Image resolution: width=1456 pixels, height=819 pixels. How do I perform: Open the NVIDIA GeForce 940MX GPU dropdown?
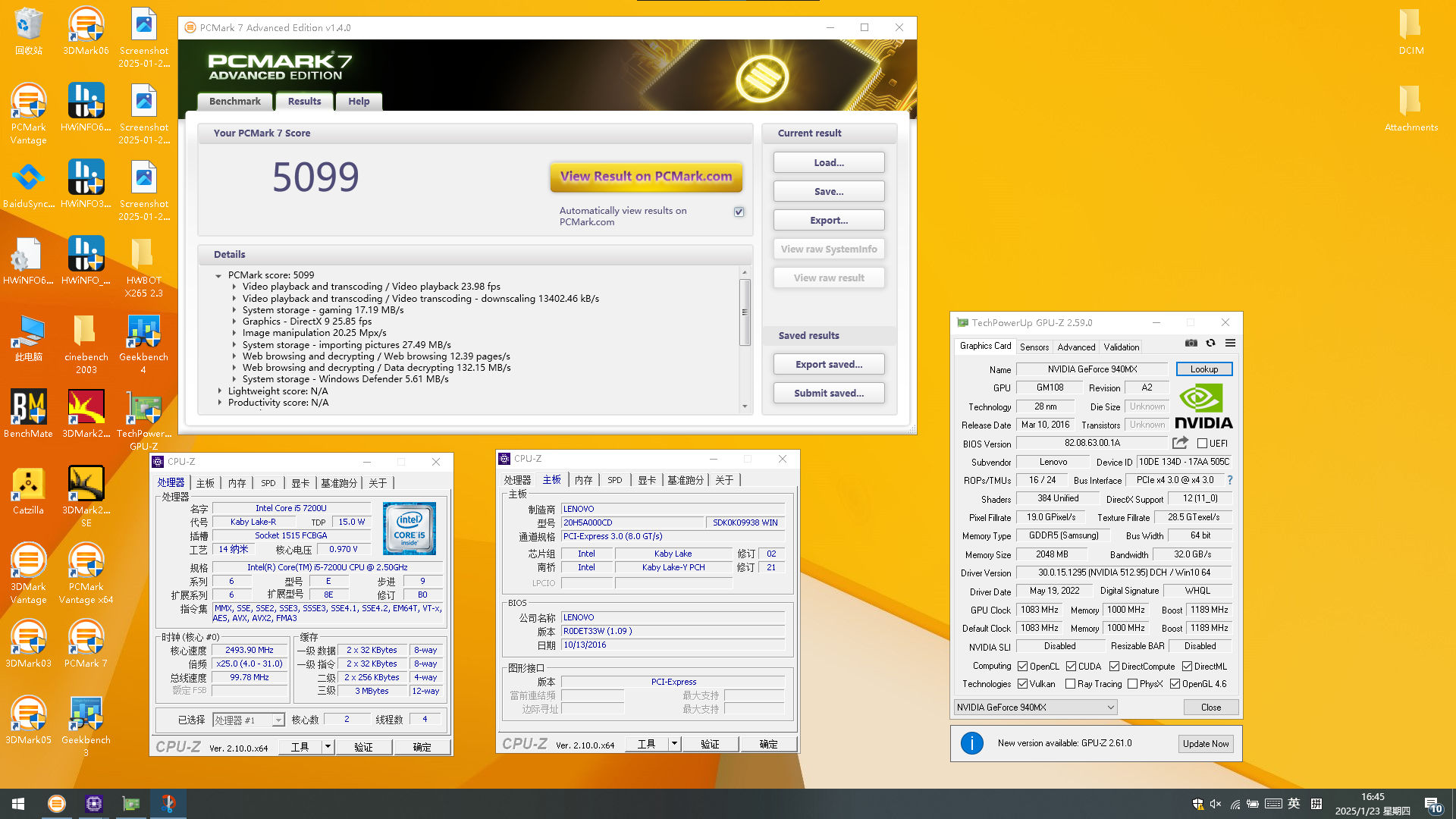pos(1035,708)
